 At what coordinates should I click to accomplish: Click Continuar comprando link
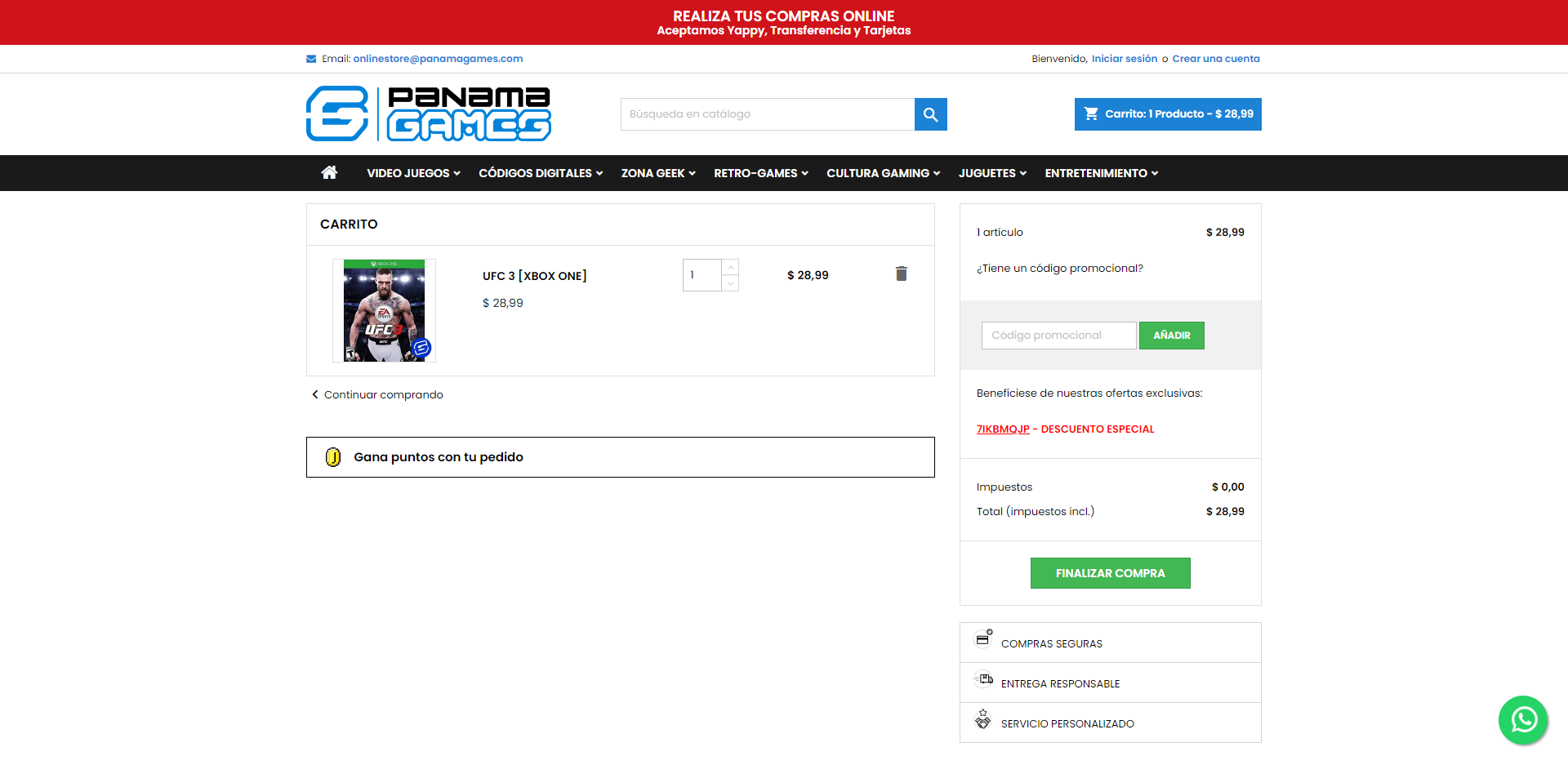(377, 395)
